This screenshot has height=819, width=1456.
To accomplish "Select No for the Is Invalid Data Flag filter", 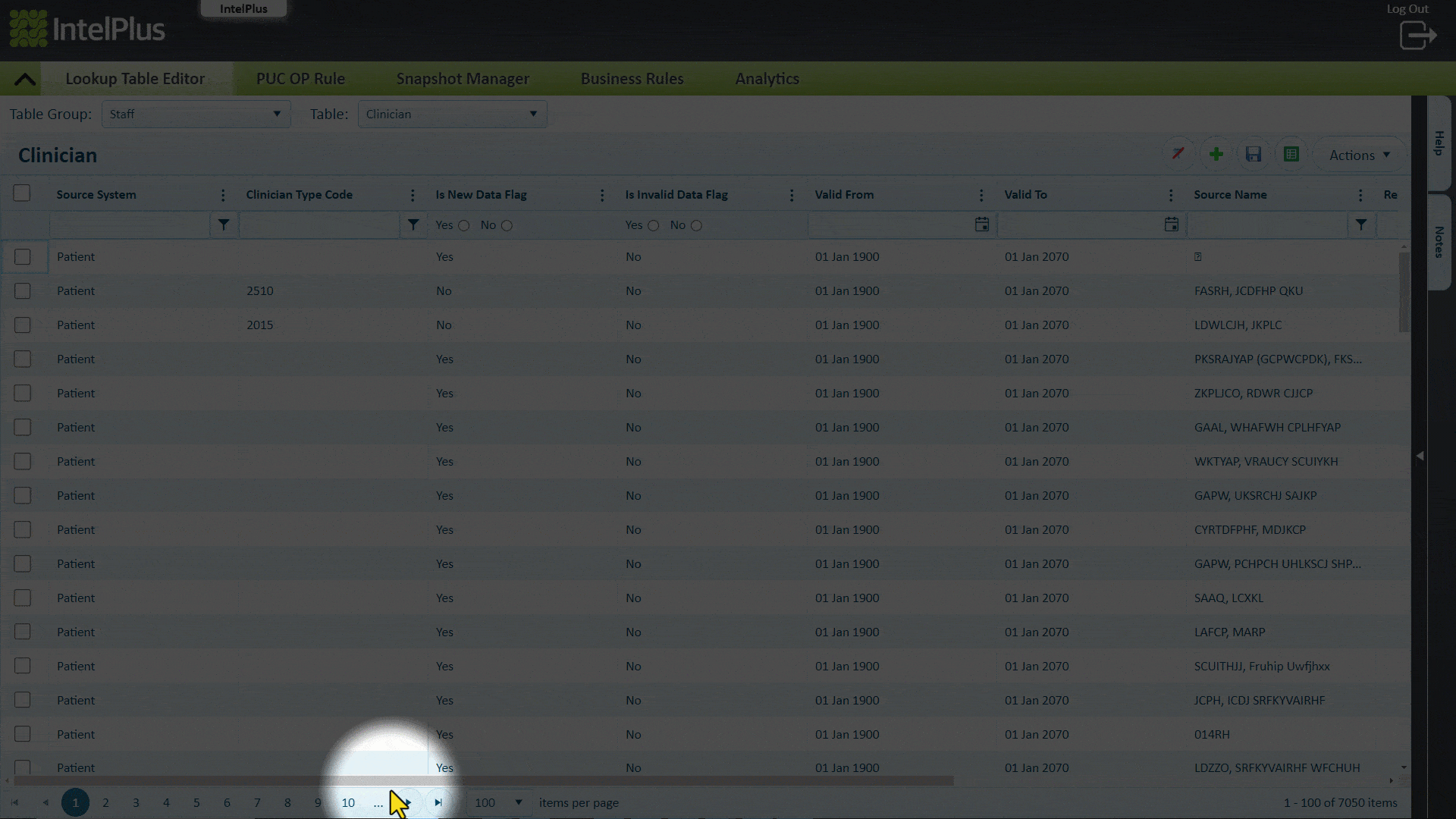I will click(696, 226).
